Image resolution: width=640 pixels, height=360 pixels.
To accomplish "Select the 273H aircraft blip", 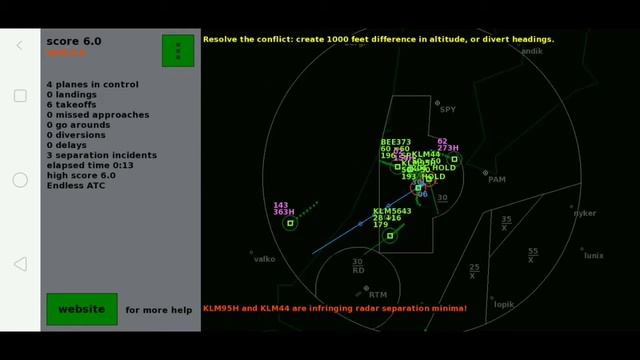I will (454, 159).
